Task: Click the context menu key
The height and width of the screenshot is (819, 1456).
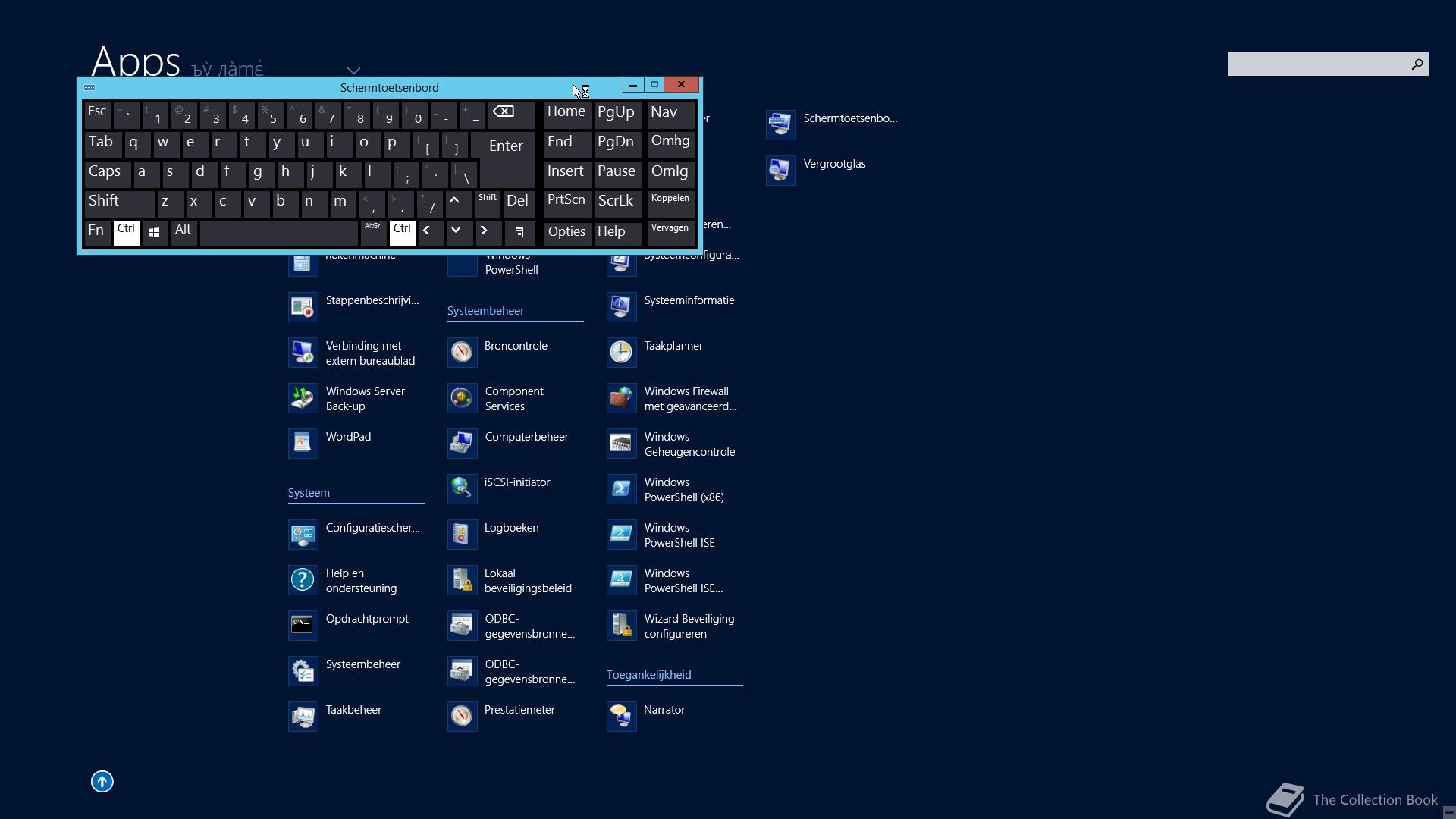Action: pyautogui.click(x=519, y=233)
